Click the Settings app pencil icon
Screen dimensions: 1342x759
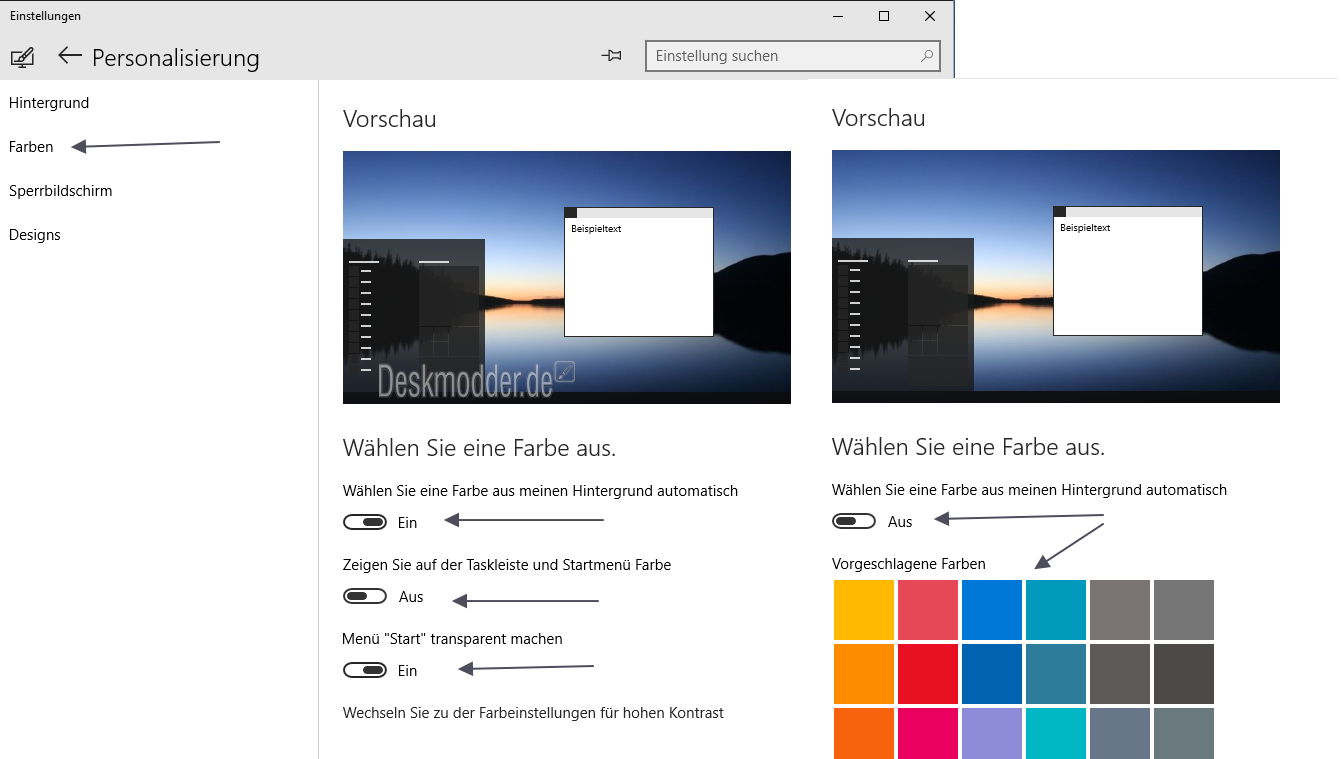(21, 57)
